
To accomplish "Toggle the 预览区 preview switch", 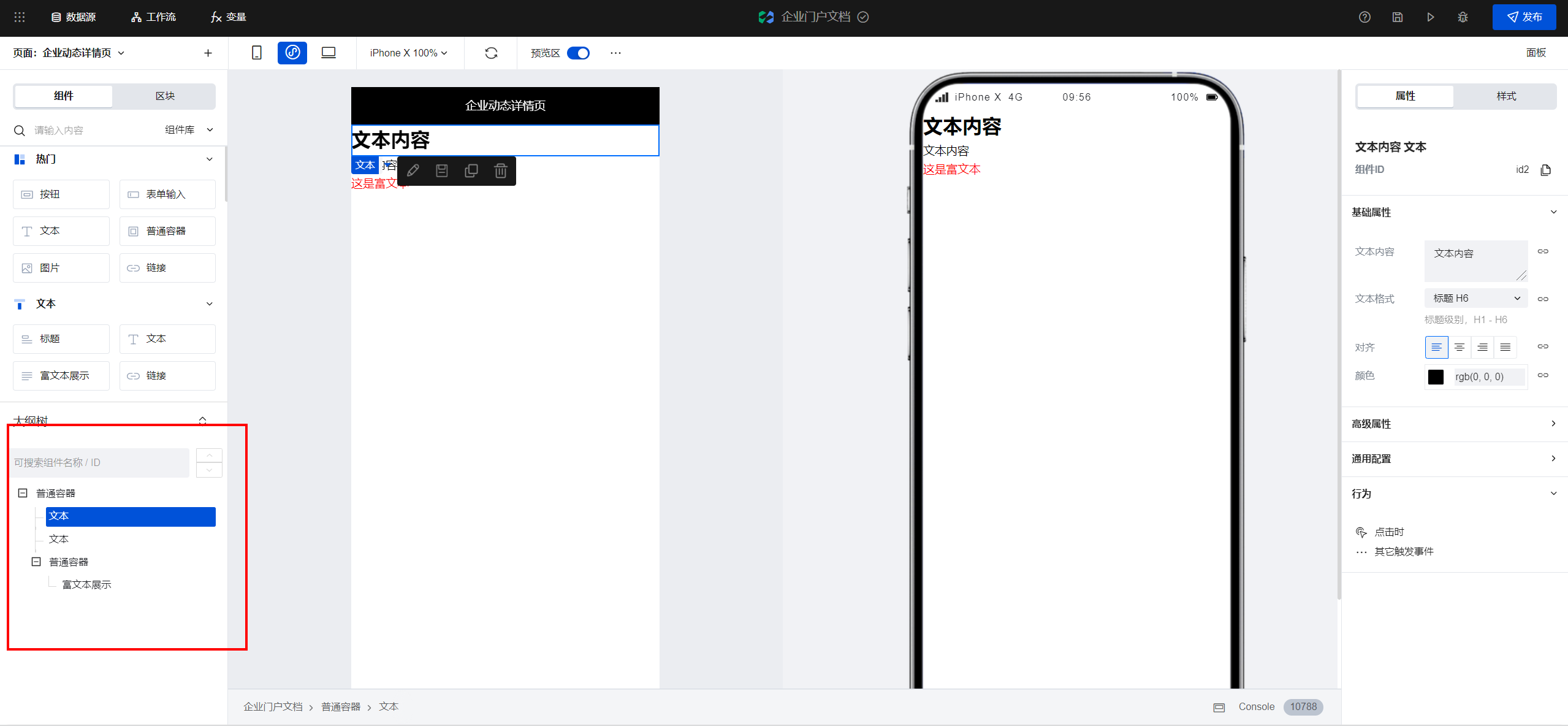I will point(577,53).
